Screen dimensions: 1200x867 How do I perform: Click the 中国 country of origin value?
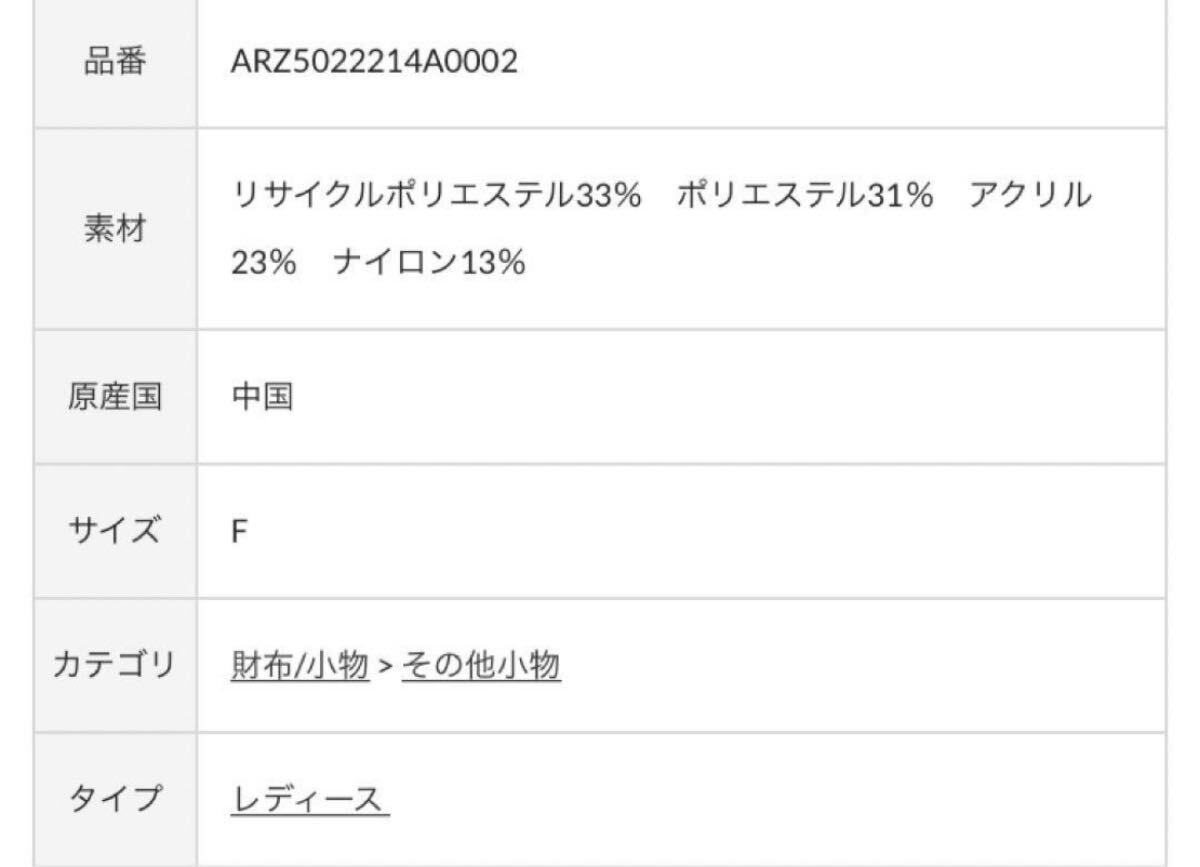click(x=262, y=397)
